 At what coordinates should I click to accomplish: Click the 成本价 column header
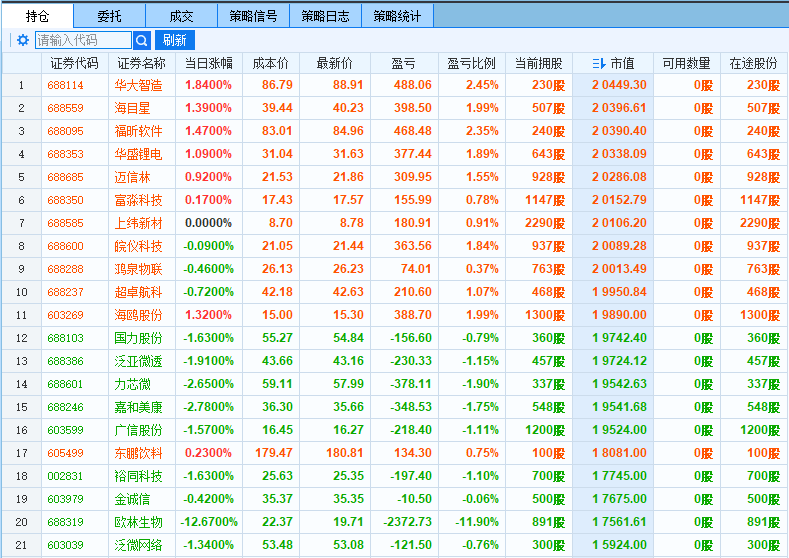tap(271, 63)
